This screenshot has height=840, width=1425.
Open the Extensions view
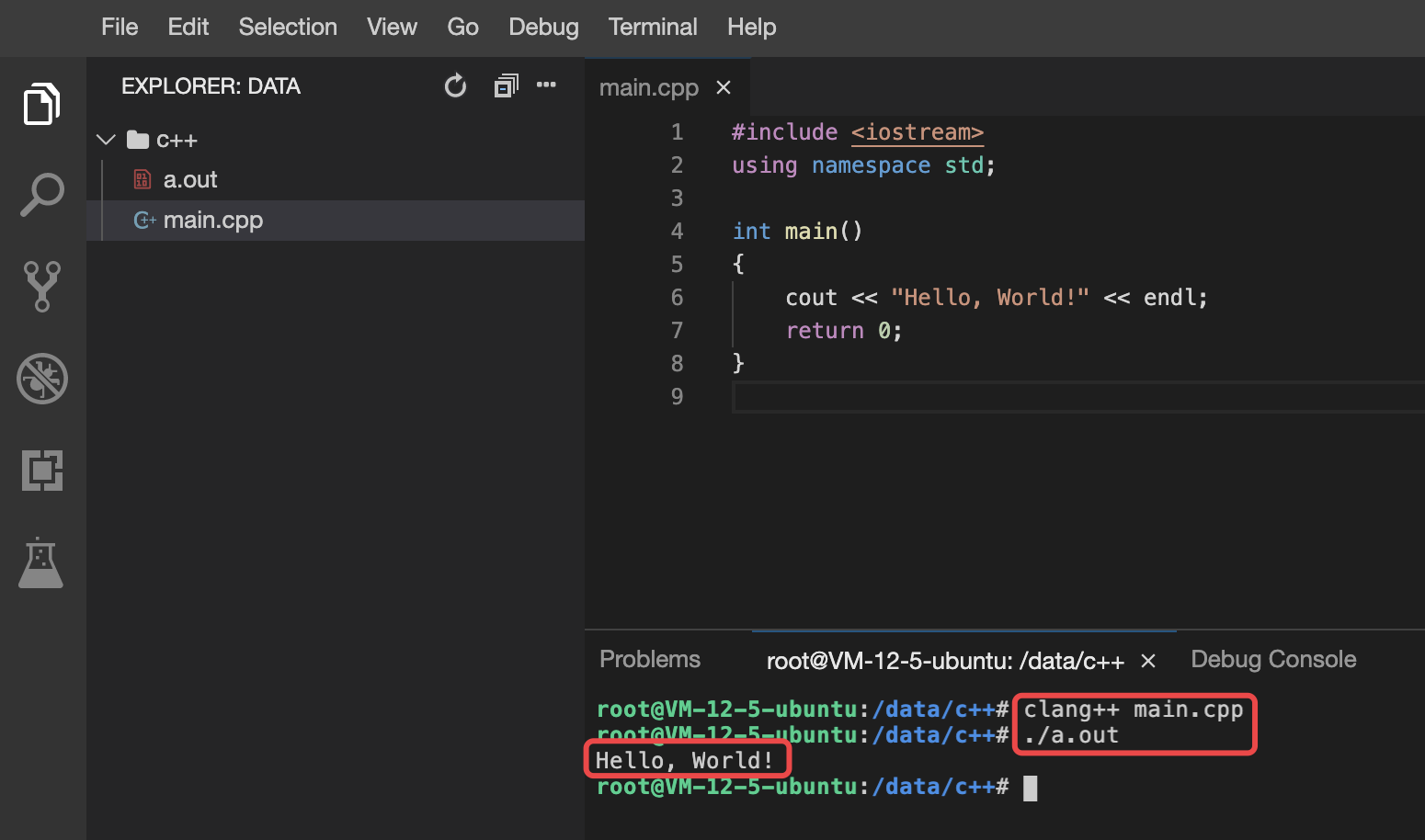(41, 470)
